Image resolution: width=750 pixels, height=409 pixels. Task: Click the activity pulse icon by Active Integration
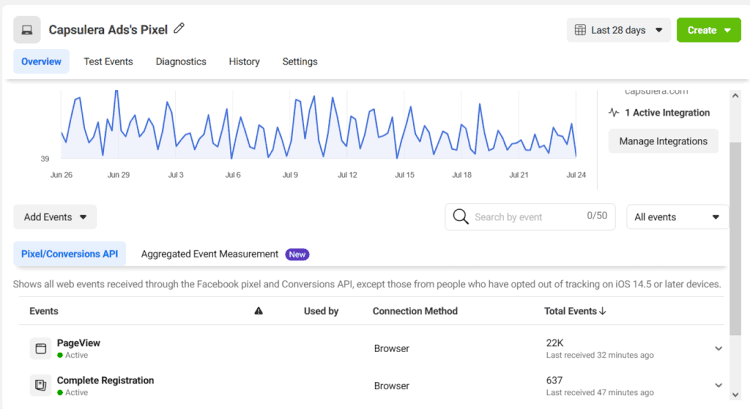coord(614,113)
